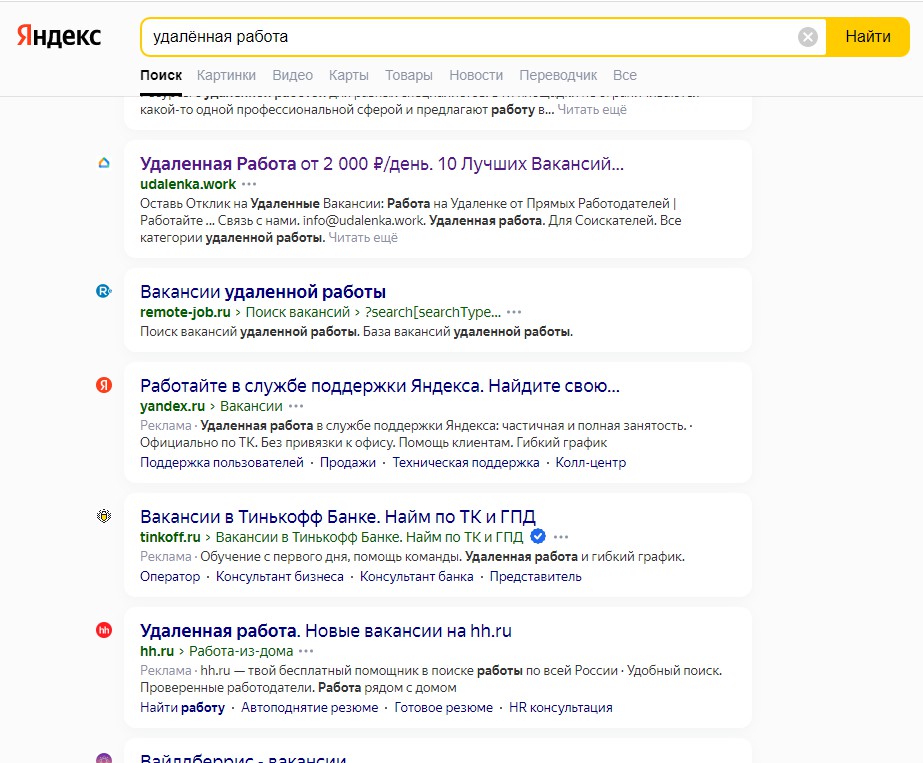The width and height of the screenshot is (923, 763).
Task: Click the Найти search button
Action: click(x=868, y=37)
